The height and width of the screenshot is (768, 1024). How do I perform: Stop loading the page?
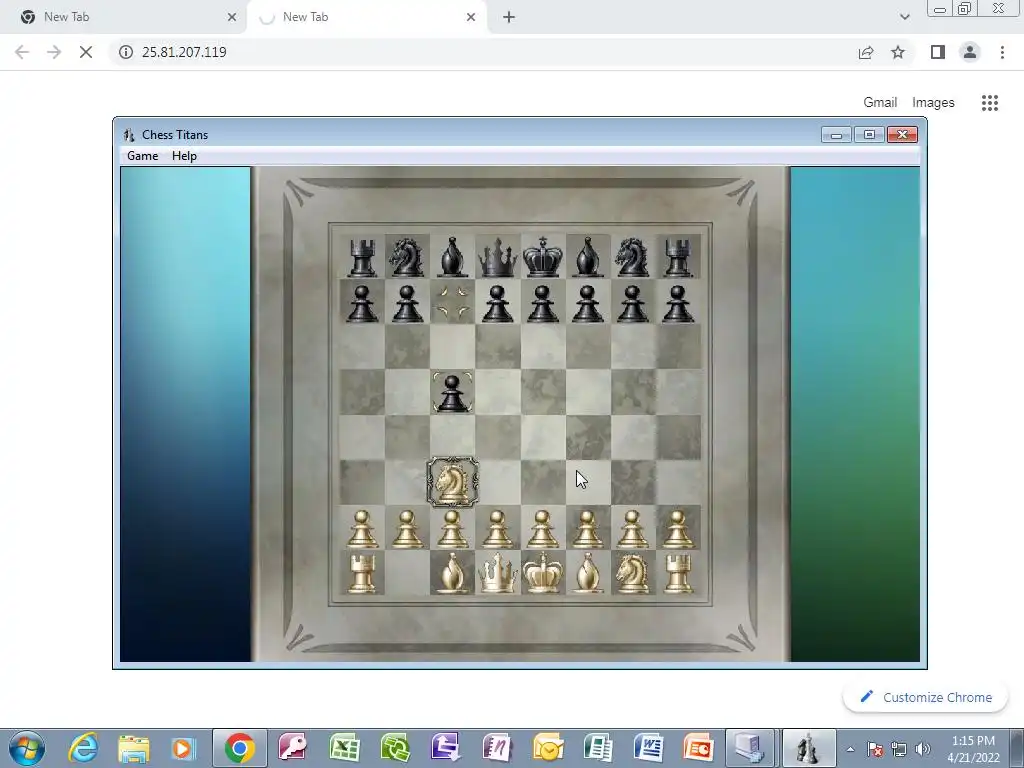pyautogui.click(x=86, y=52)
